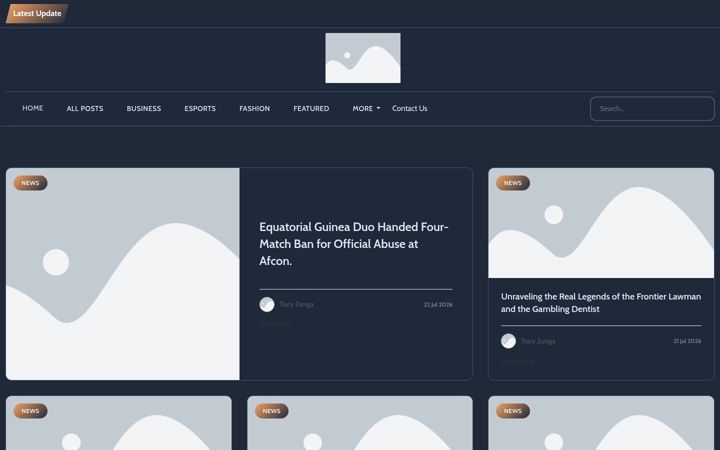Click the author avatar on the Frontier Lawman article
720x450 pixels.
508,341
